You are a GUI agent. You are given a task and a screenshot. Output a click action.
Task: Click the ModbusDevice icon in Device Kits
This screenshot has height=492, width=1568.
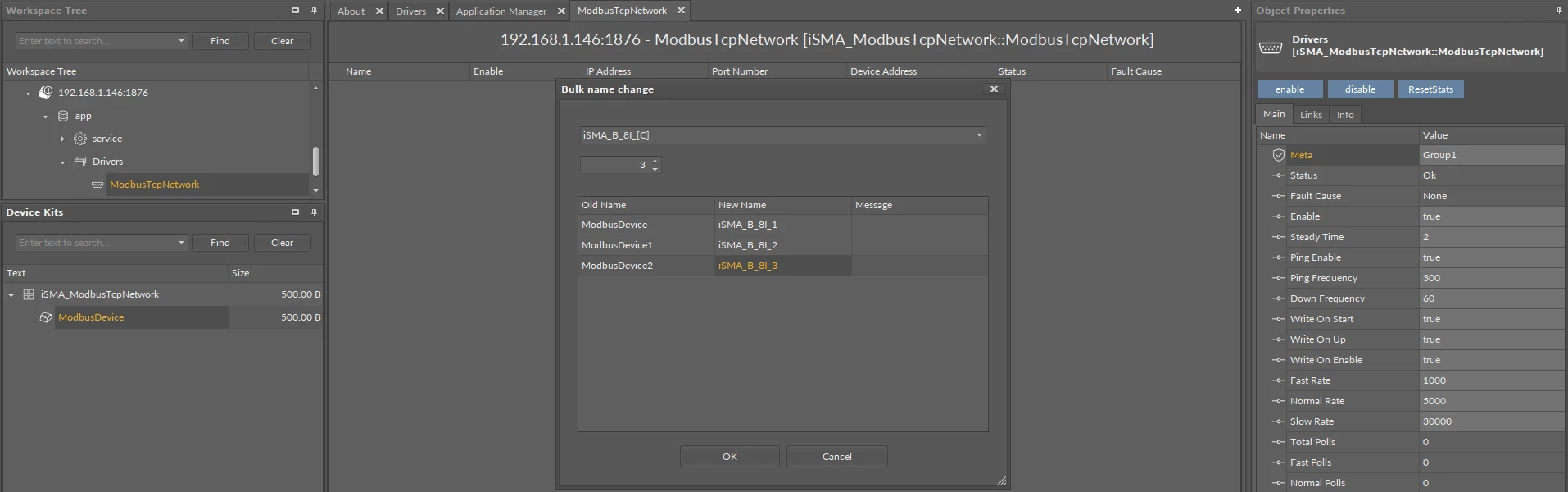click(46, 317)
